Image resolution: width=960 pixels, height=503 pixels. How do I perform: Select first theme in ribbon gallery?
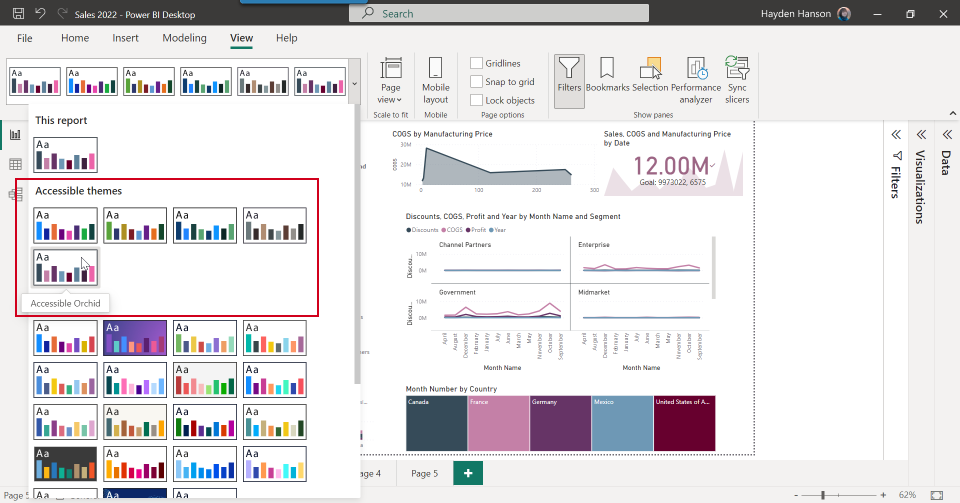(x=35, y=81)
